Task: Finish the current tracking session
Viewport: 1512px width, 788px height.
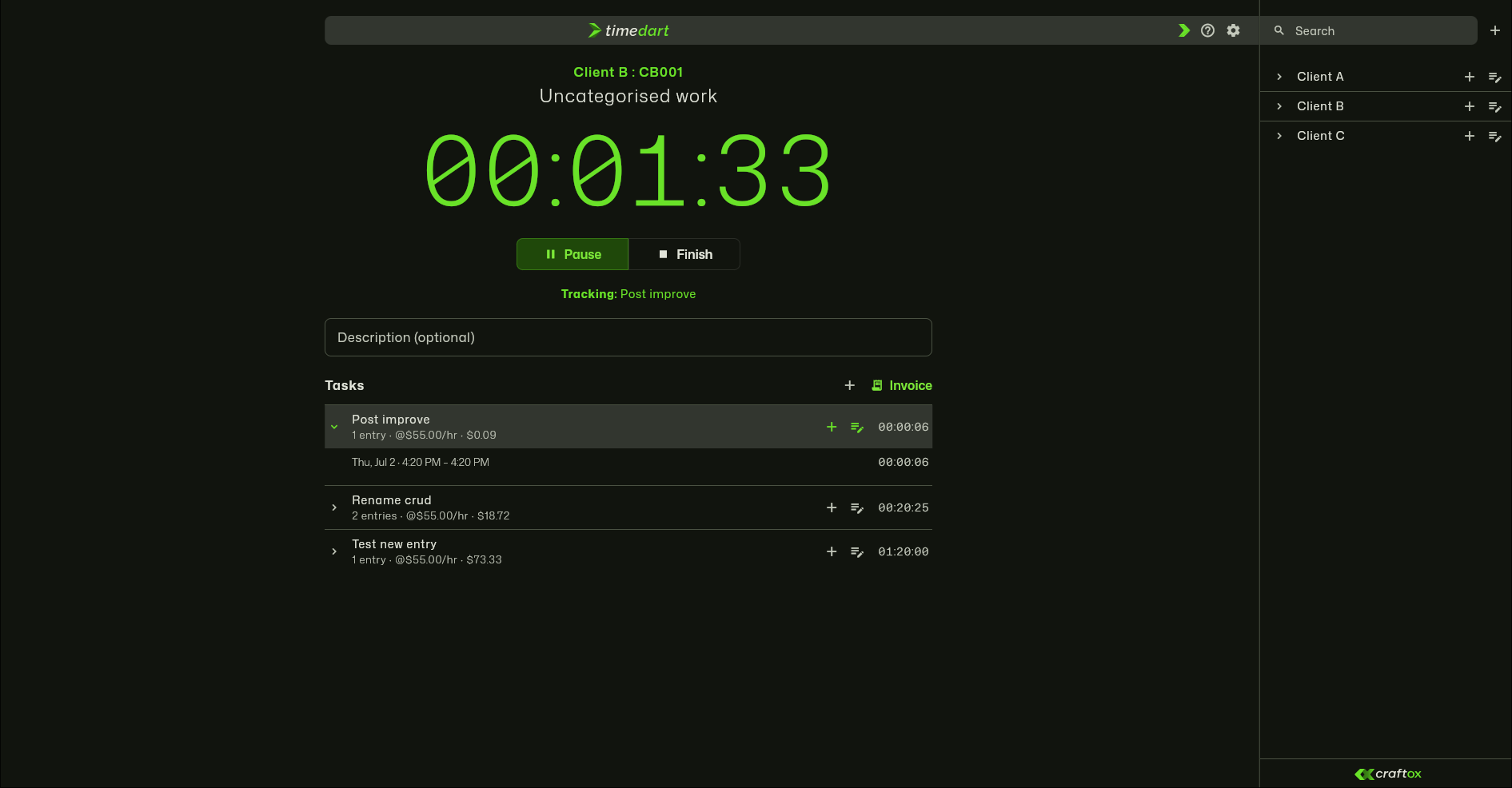Action: click(x=684, y=254)
